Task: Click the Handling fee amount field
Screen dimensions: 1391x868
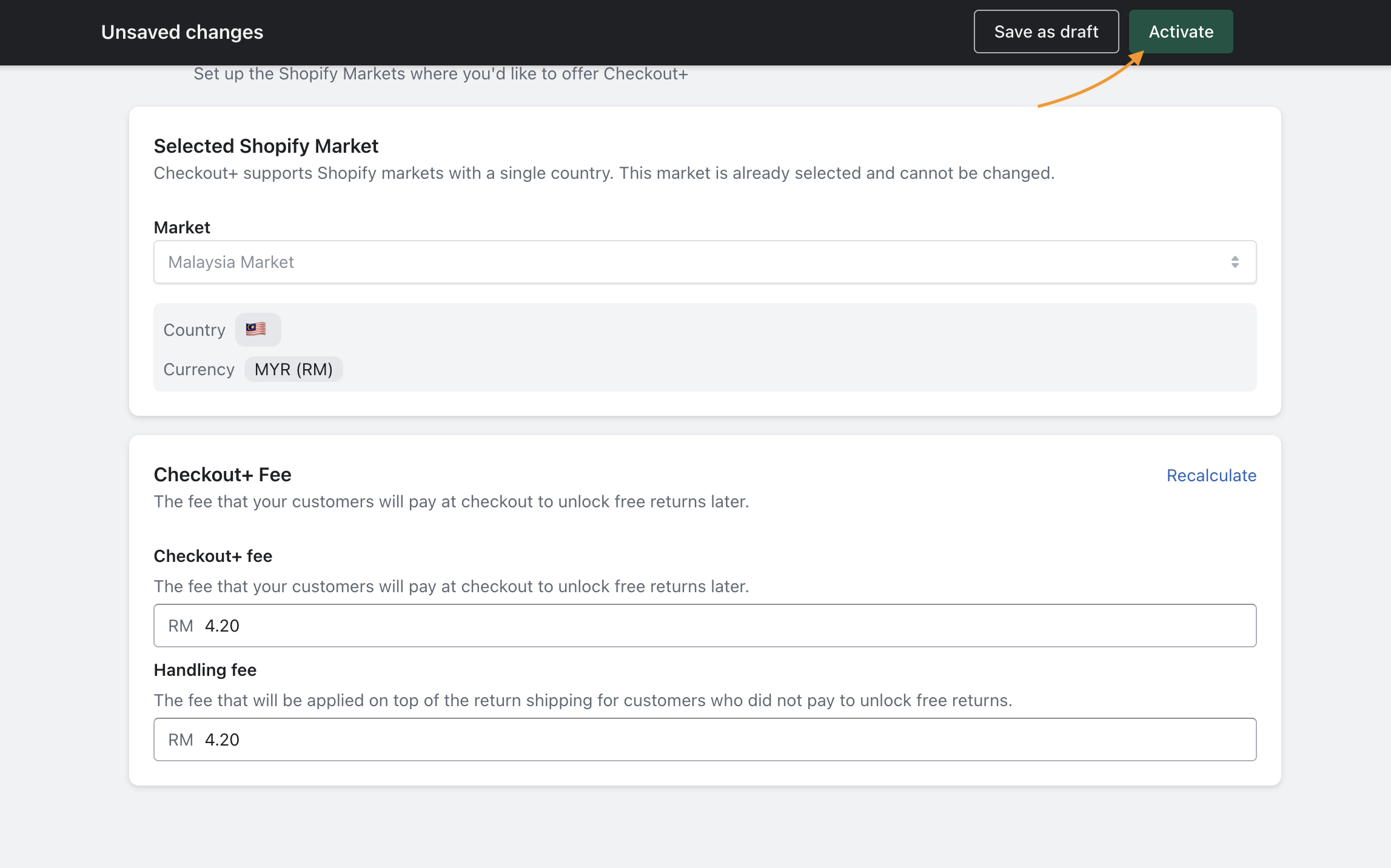Action: (x=728, y=739)
